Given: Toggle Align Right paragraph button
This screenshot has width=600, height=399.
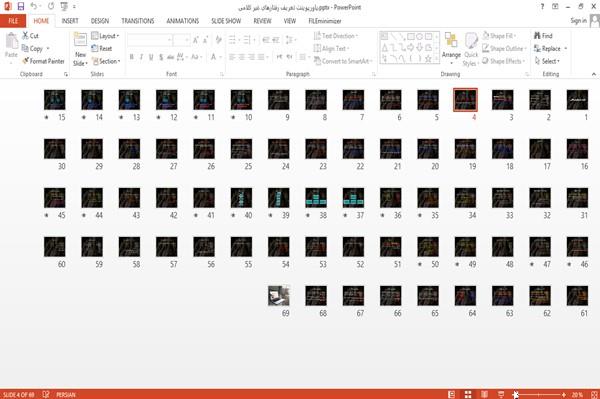Looking at the screenshot, I should 251,57.
